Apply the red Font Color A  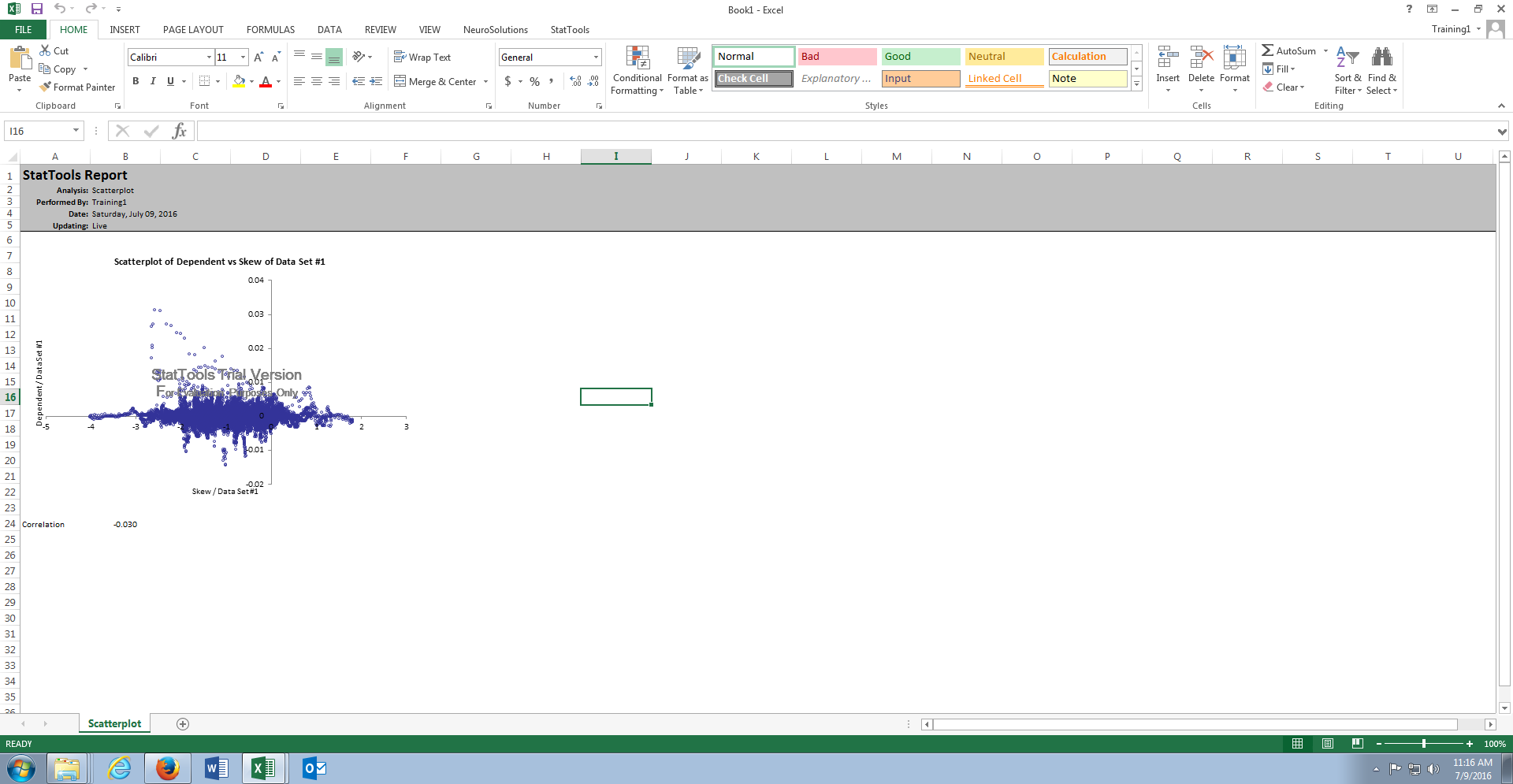click(x=266, y=81)
